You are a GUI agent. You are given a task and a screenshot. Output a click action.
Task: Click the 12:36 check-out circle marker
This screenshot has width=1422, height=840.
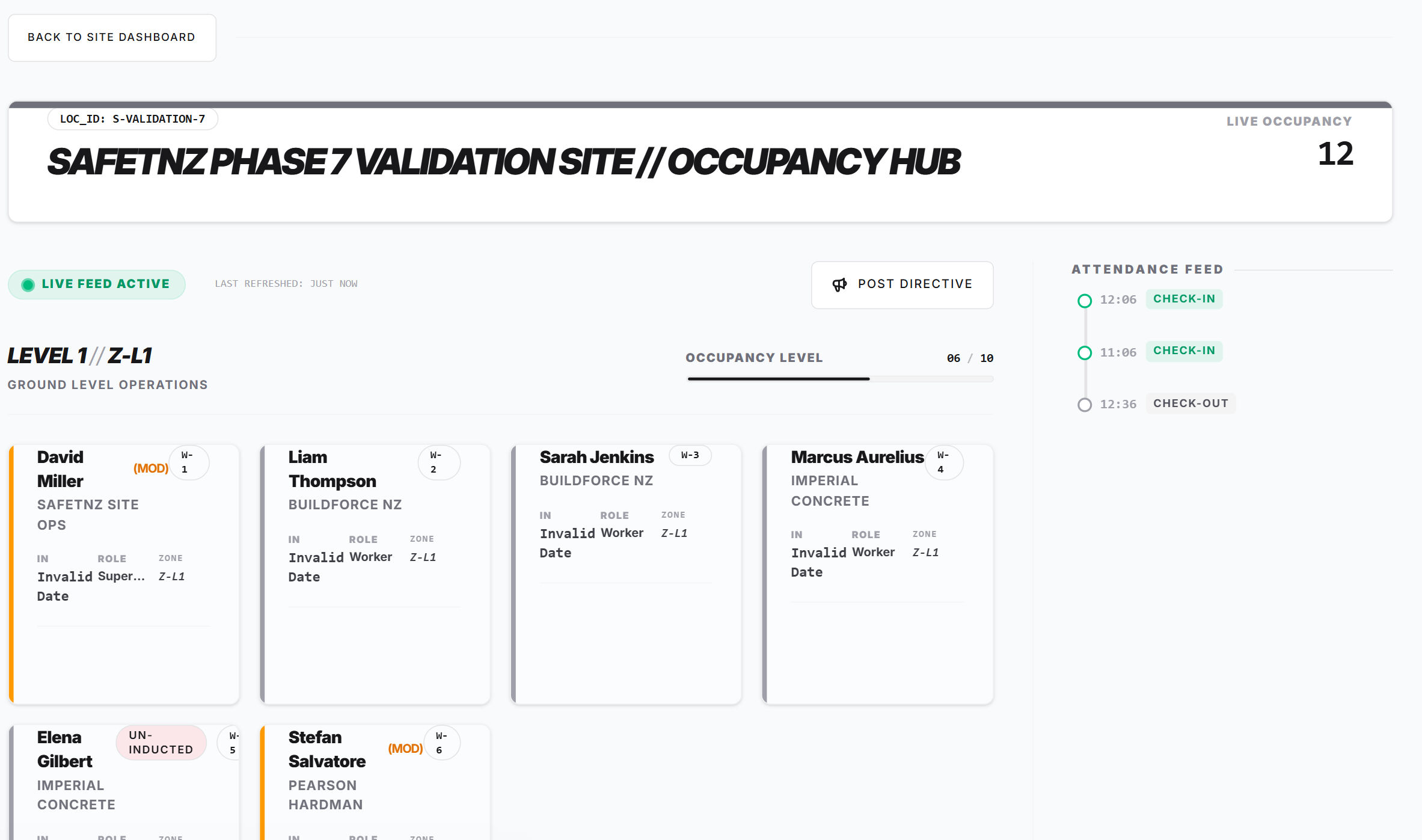(1085, 405)
